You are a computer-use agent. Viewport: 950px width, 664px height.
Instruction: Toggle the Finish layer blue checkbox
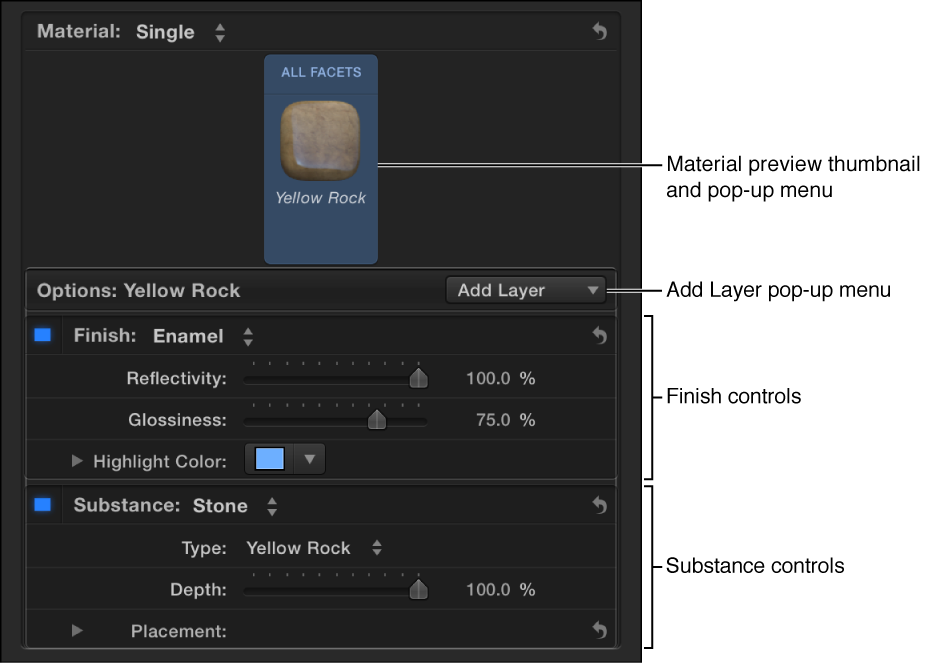click(x=42, y=335)
